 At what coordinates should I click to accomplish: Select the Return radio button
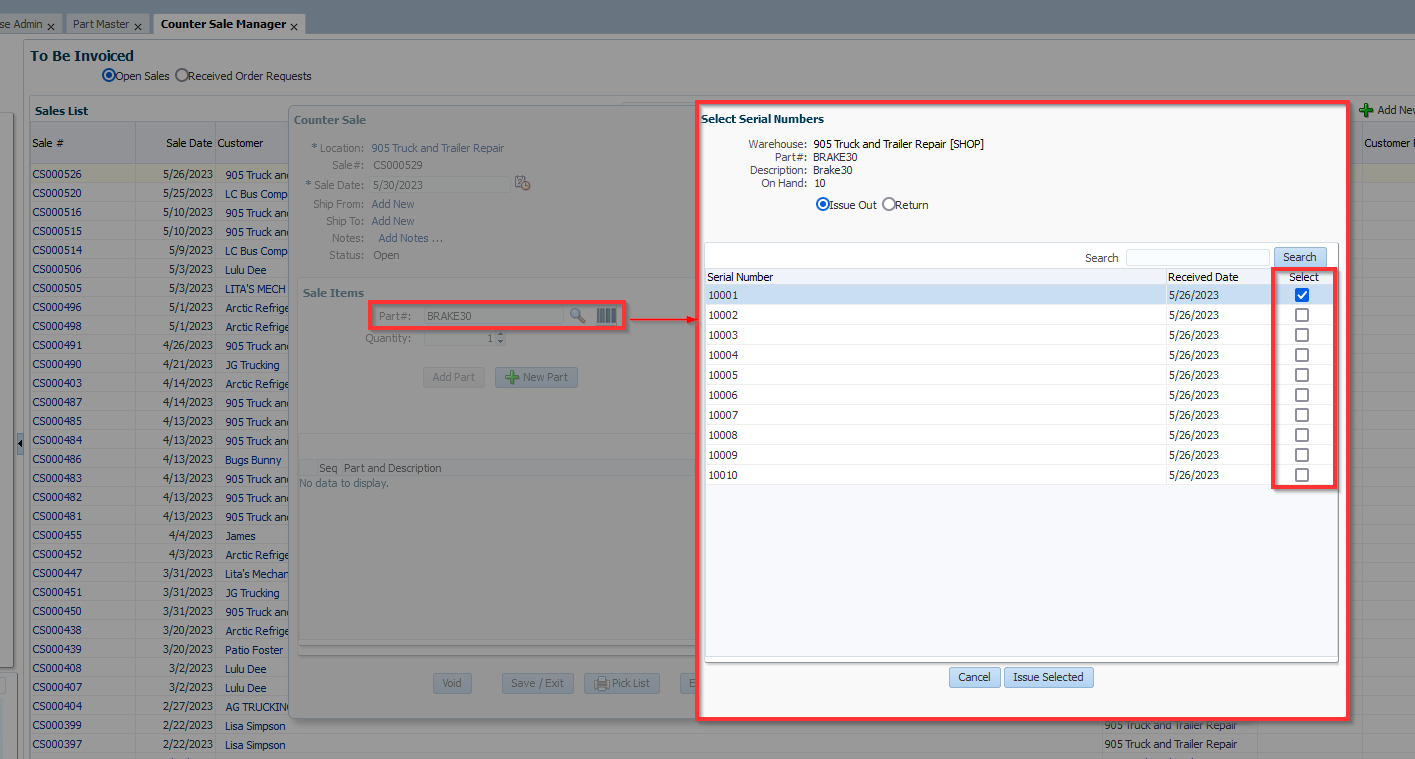coord(888,204)
